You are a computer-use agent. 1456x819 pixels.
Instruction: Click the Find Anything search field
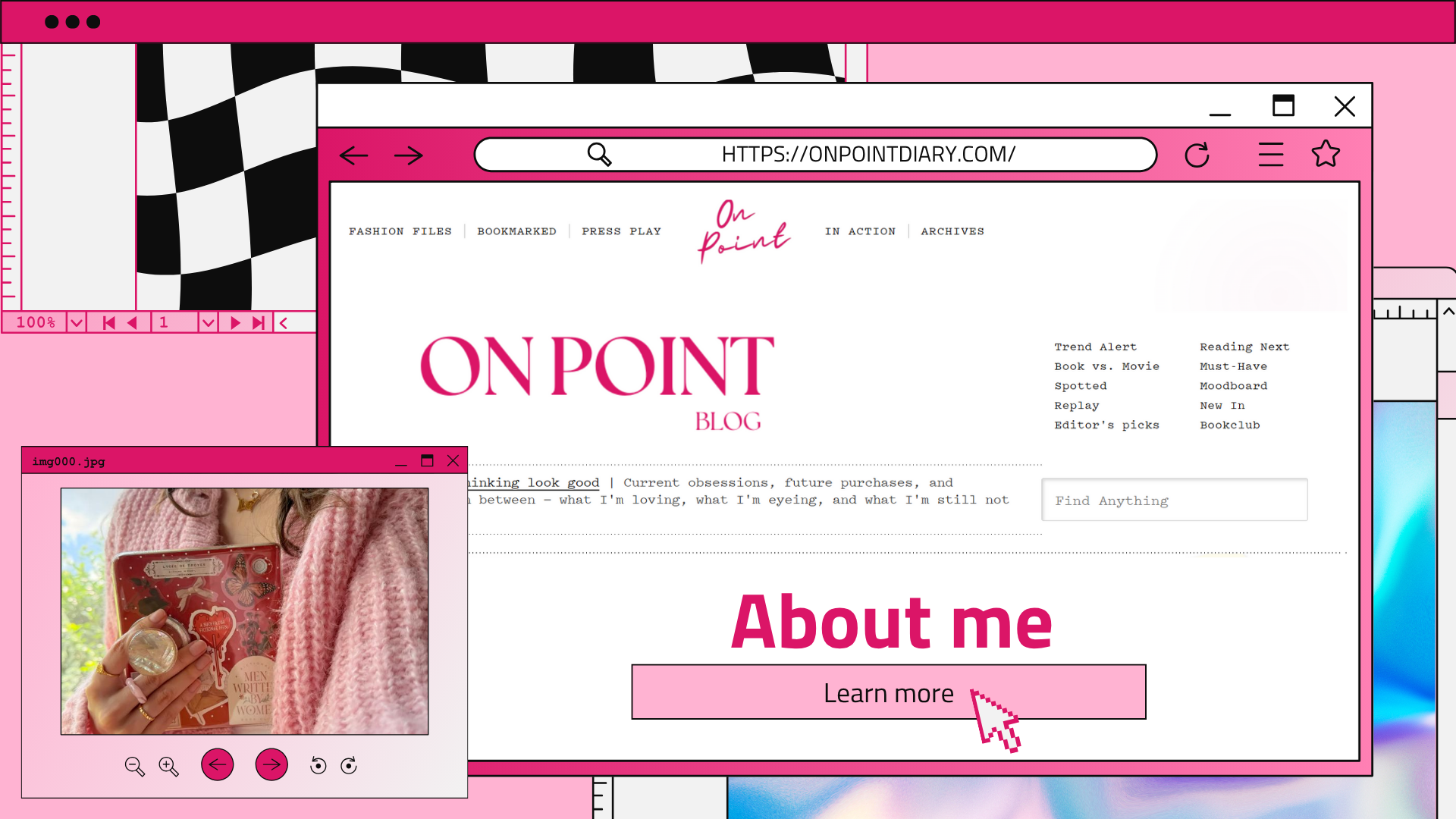pyautogui.click(x=1174, y=500)
